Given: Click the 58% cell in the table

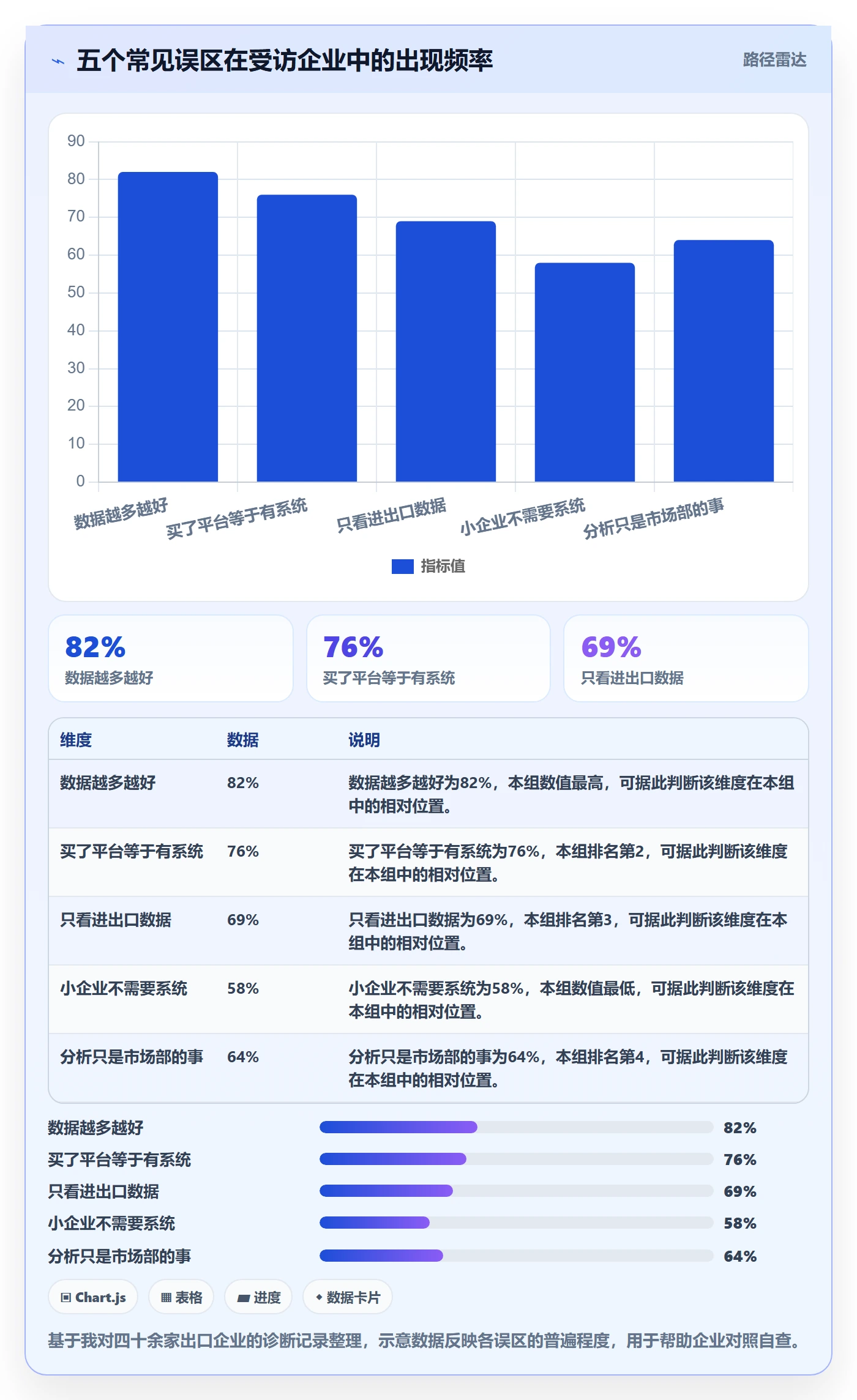Looking at the screenshot, I should pyautogui.click(x=243, y=988).
